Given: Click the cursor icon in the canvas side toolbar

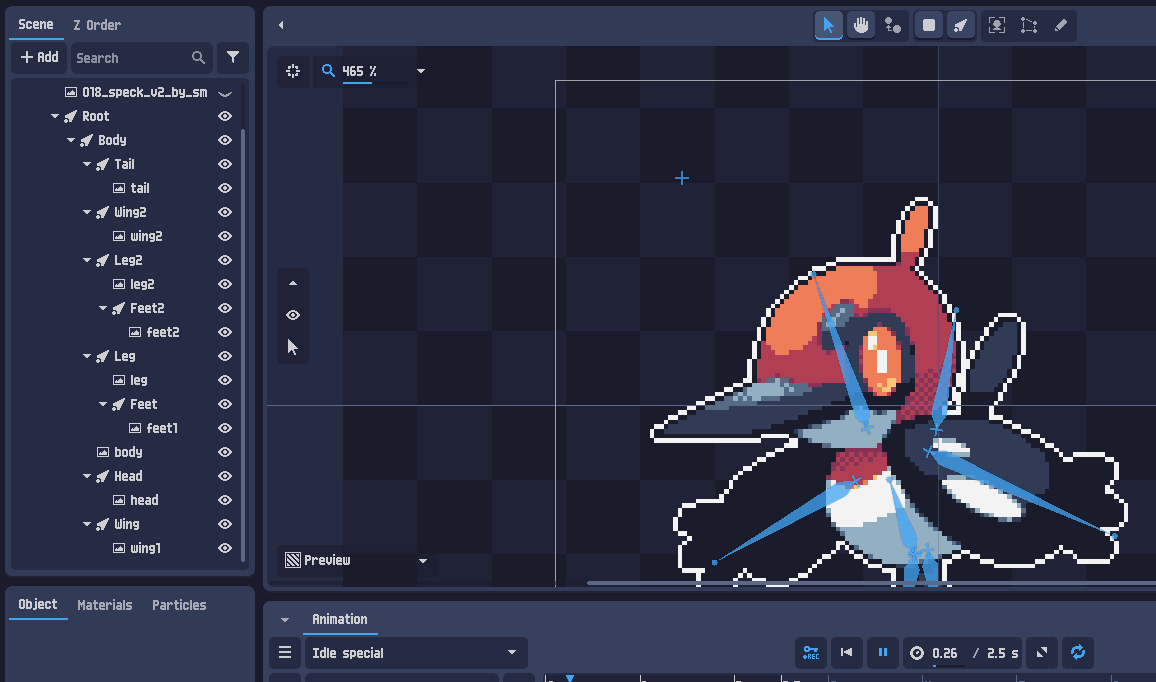Looking at the screenshot, I should 293,347.
